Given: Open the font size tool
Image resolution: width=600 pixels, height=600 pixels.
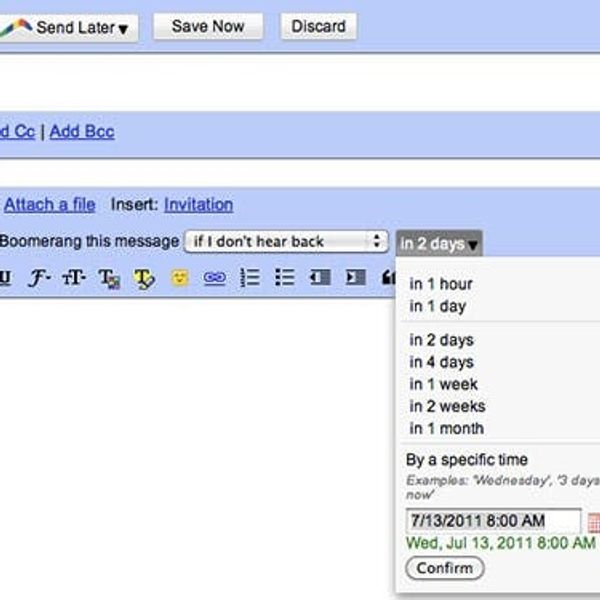Looking at the screenshot, I should click(74, 279).
